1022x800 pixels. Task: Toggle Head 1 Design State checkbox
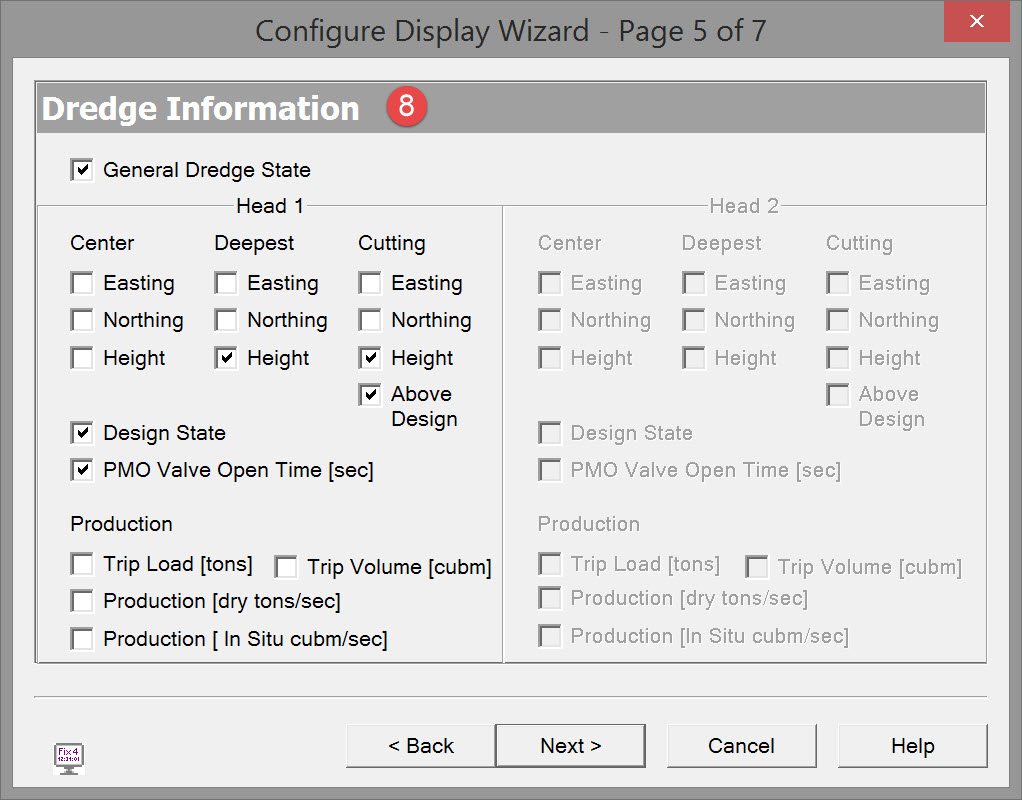[x=82, y=433]
